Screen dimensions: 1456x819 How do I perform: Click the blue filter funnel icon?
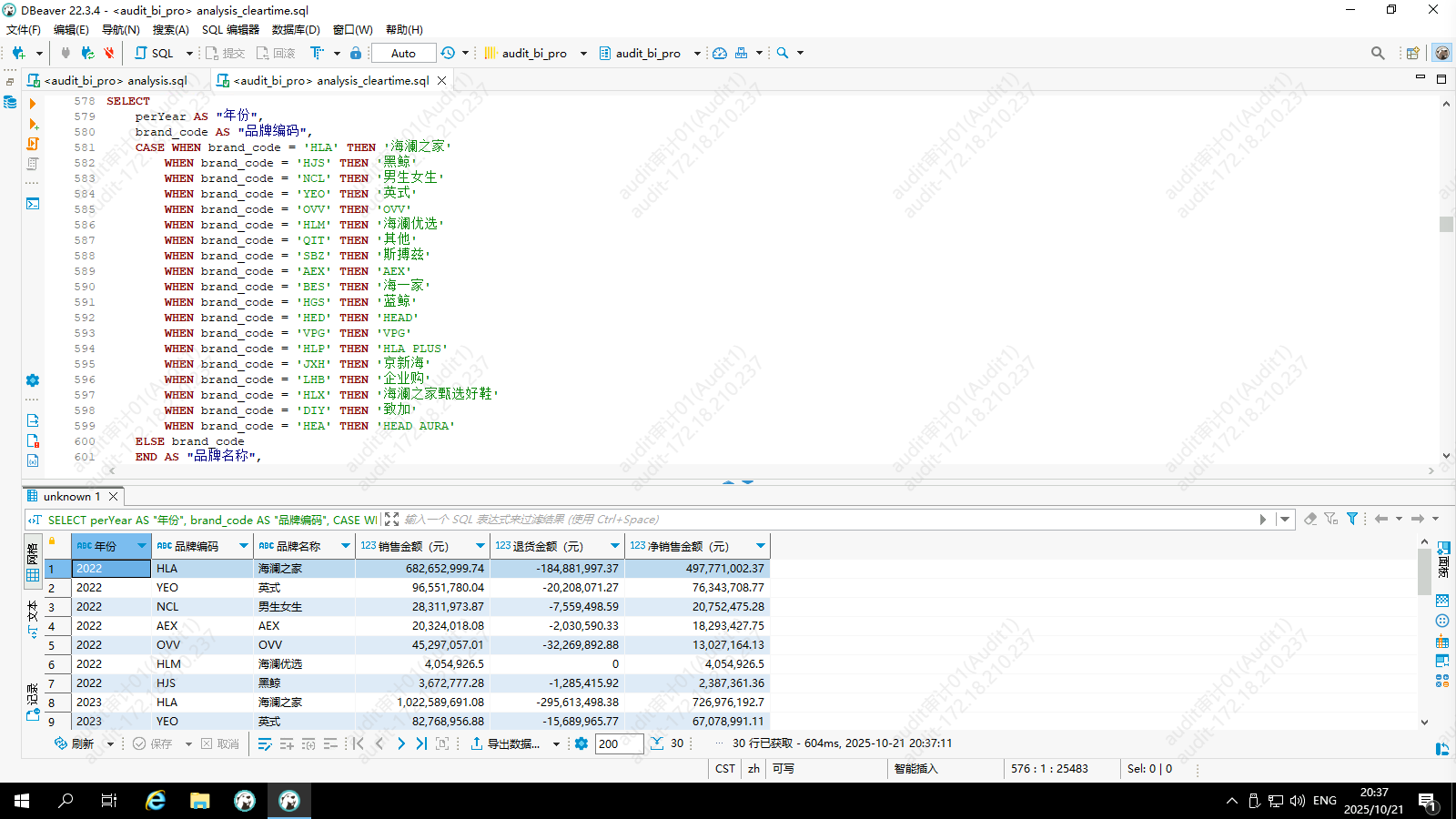pos(1352,519)
